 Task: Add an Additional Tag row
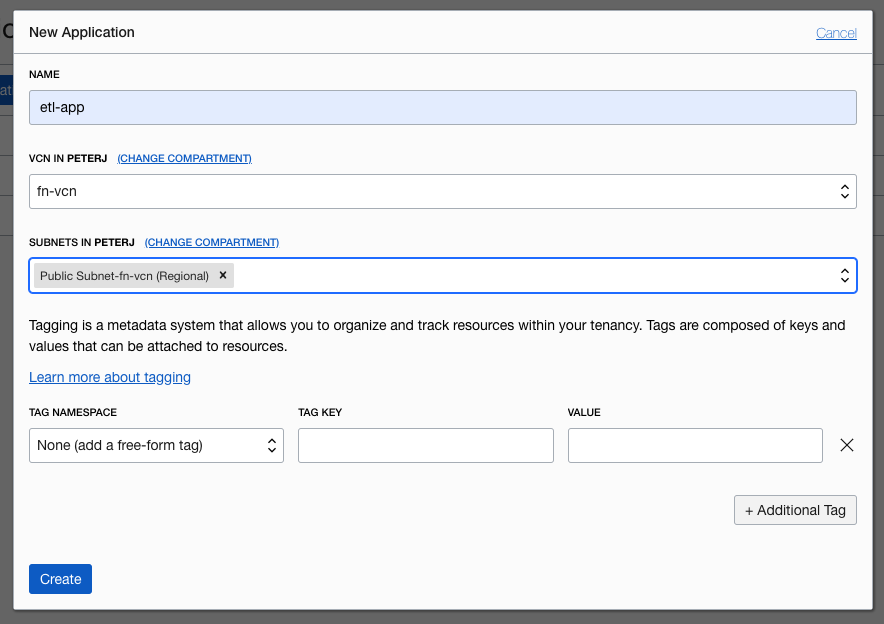point(795,510)
